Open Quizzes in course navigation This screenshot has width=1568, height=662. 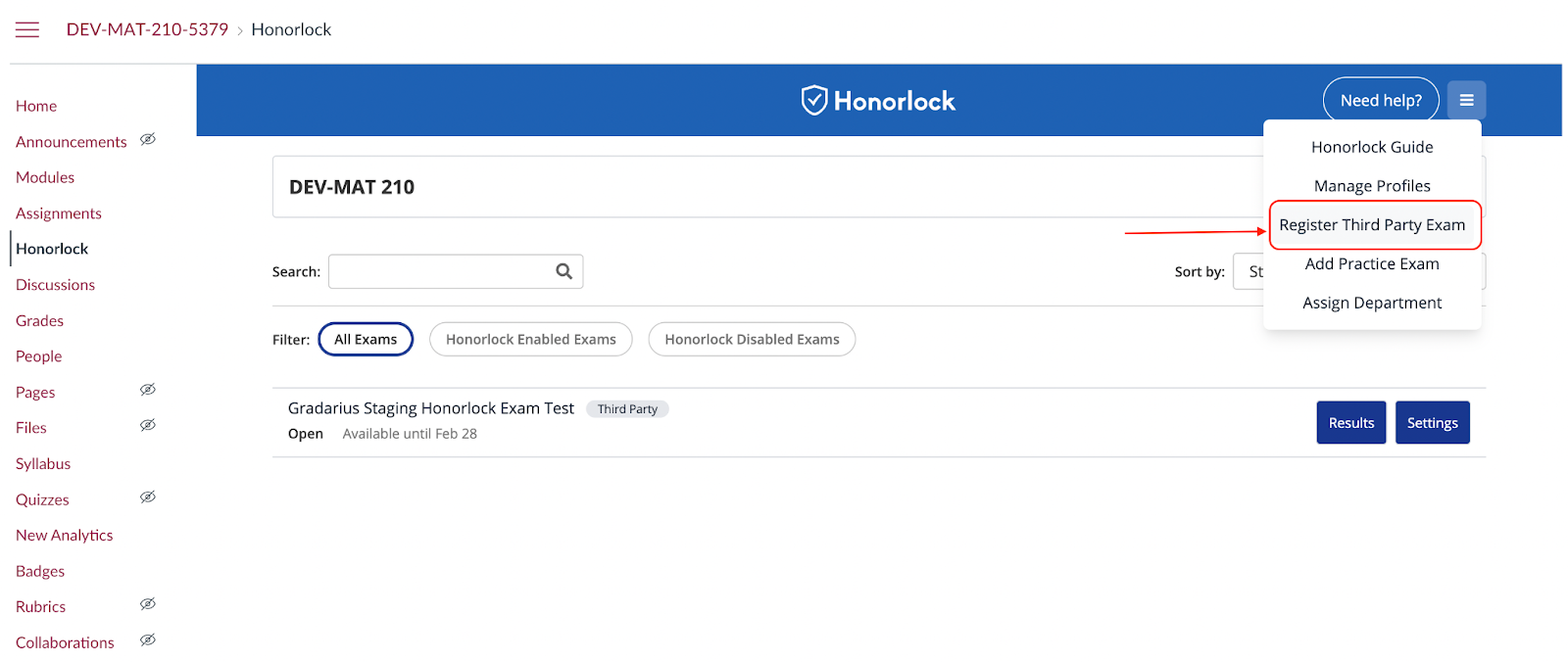42,499
